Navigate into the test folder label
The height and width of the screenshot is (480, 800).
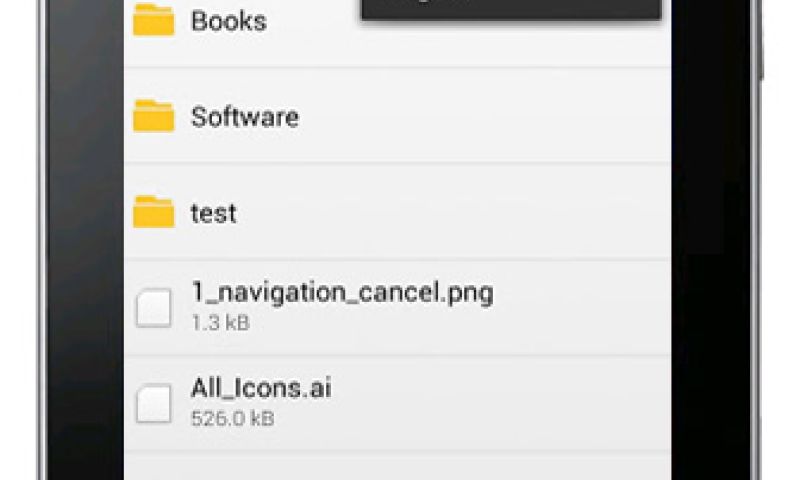tap(213, 213)
